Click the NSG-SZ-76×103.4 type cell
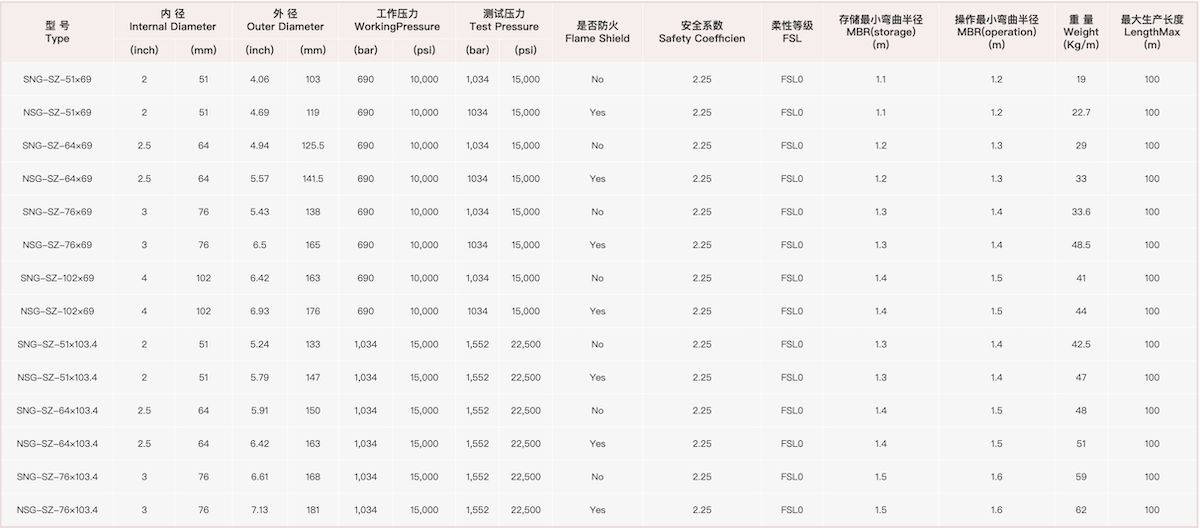Image resolution: width=1200 pixels, height=528 pixels. coord(57,510)
